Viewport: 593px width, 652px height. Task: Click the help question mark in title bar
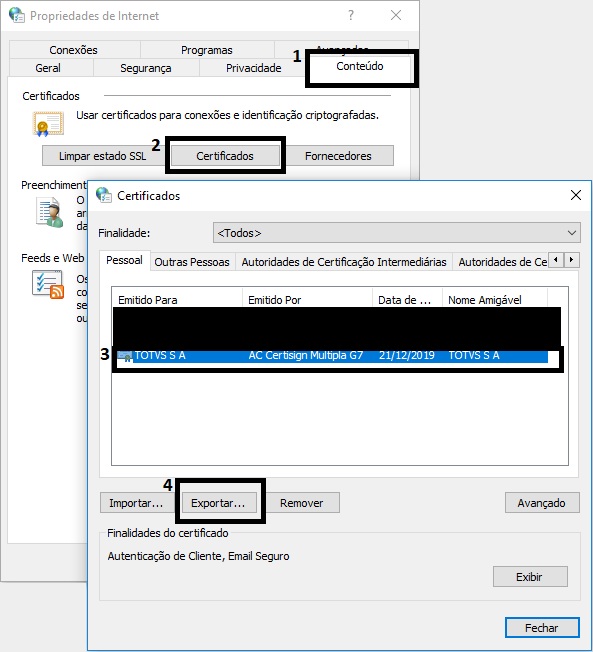click(x=351, y=15)
